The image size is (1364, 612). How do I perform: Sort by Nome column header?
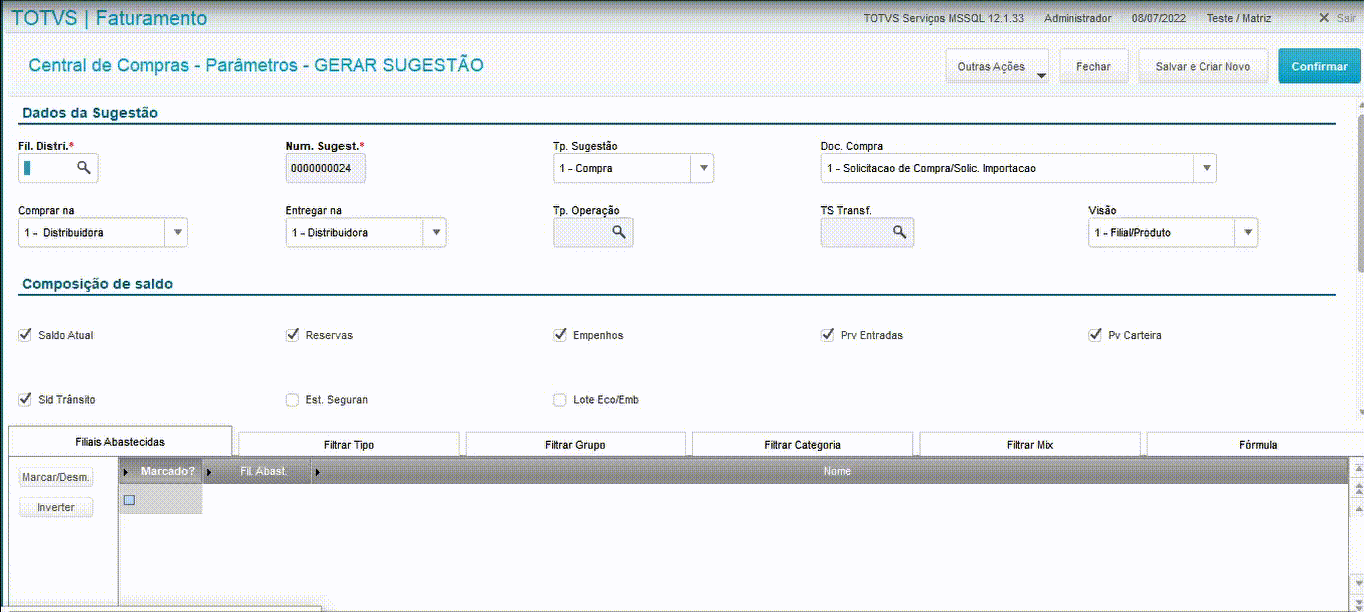[830, 471]
